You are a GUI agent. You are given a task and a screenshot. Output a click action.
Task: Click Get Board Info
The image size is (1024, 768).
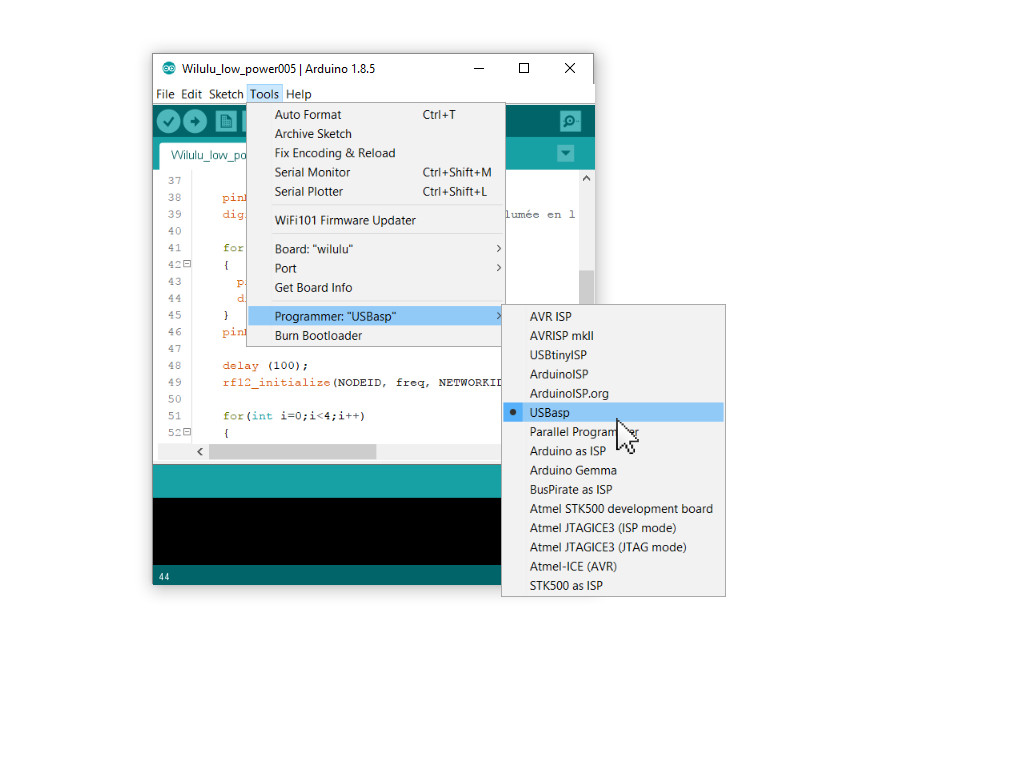[x=376, y=287]
